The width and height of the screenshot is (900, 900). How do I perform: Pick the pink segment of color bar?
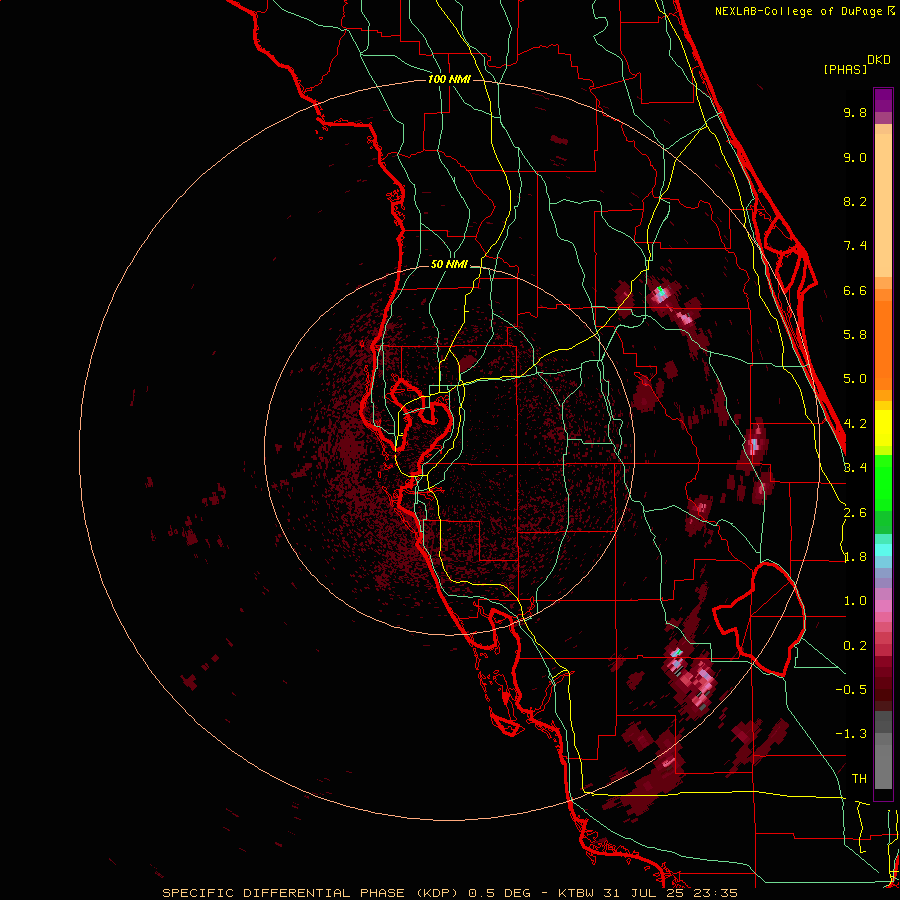tap(883, 606)
